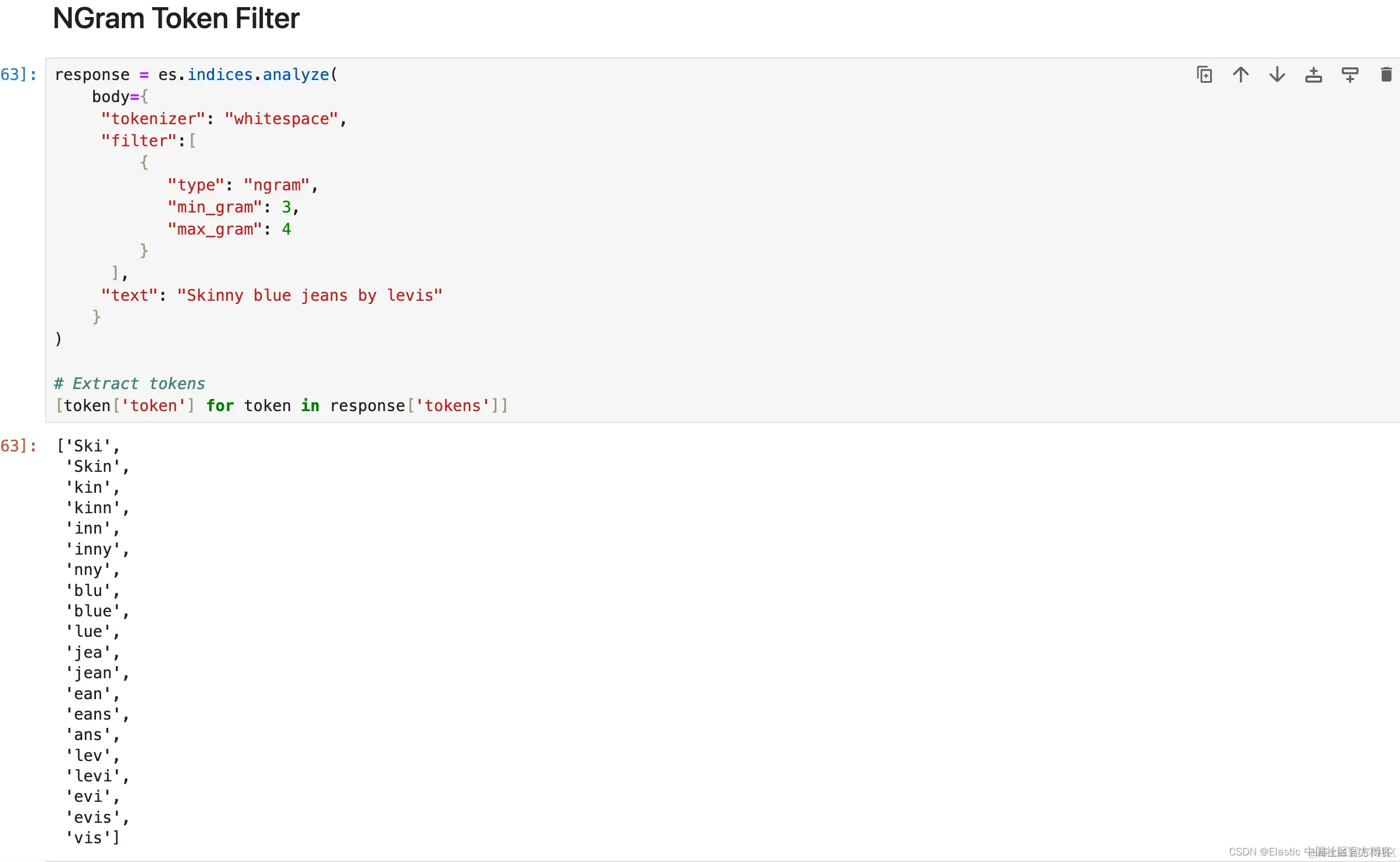Screen dimensions: 1400x862
Task: Click the 'jean' token in the output
Action: (x=93, y=673)
